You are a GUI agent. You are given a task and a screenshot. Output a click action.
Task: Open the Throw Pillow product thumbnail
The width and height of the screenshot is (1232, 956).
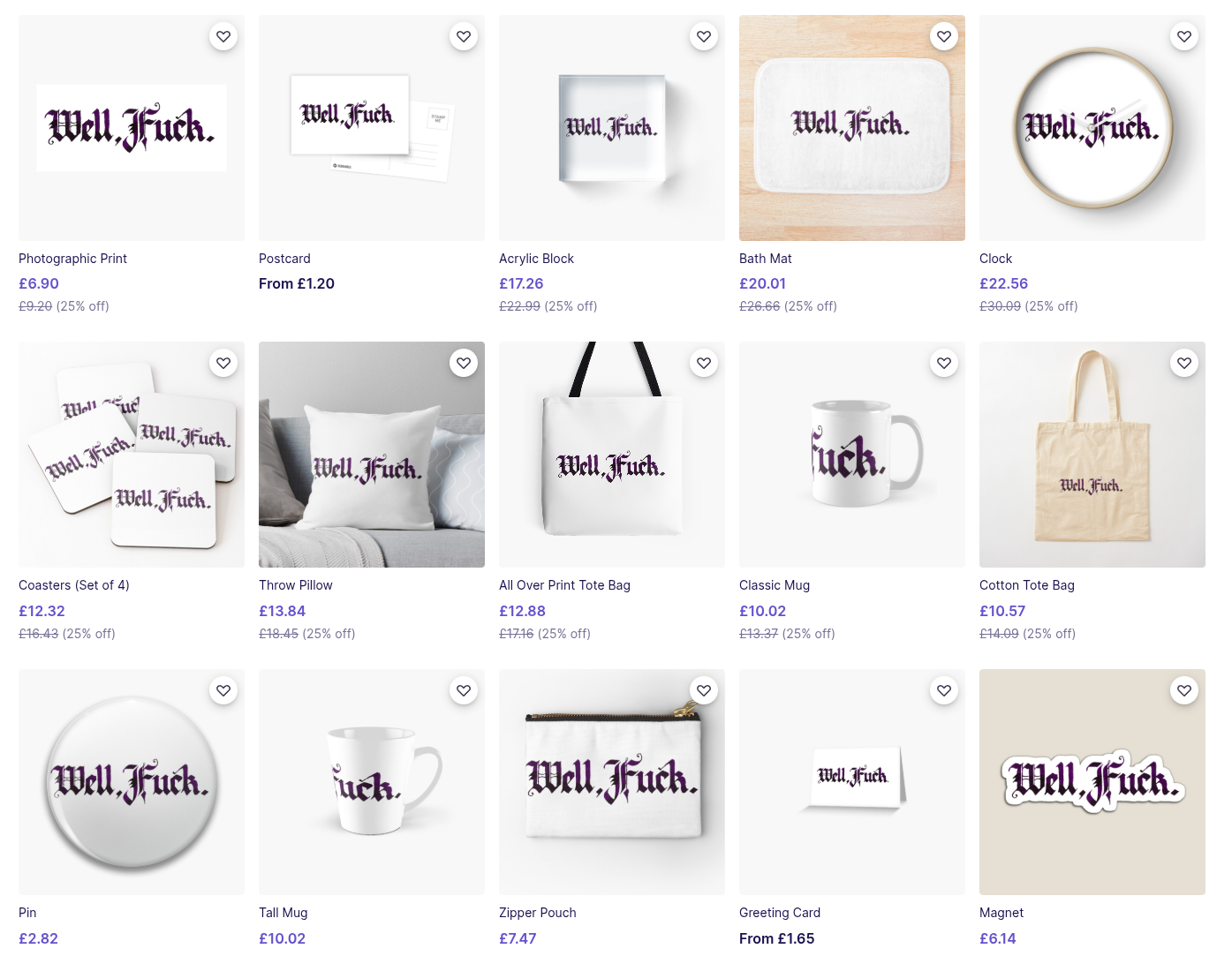pos(372,455)
